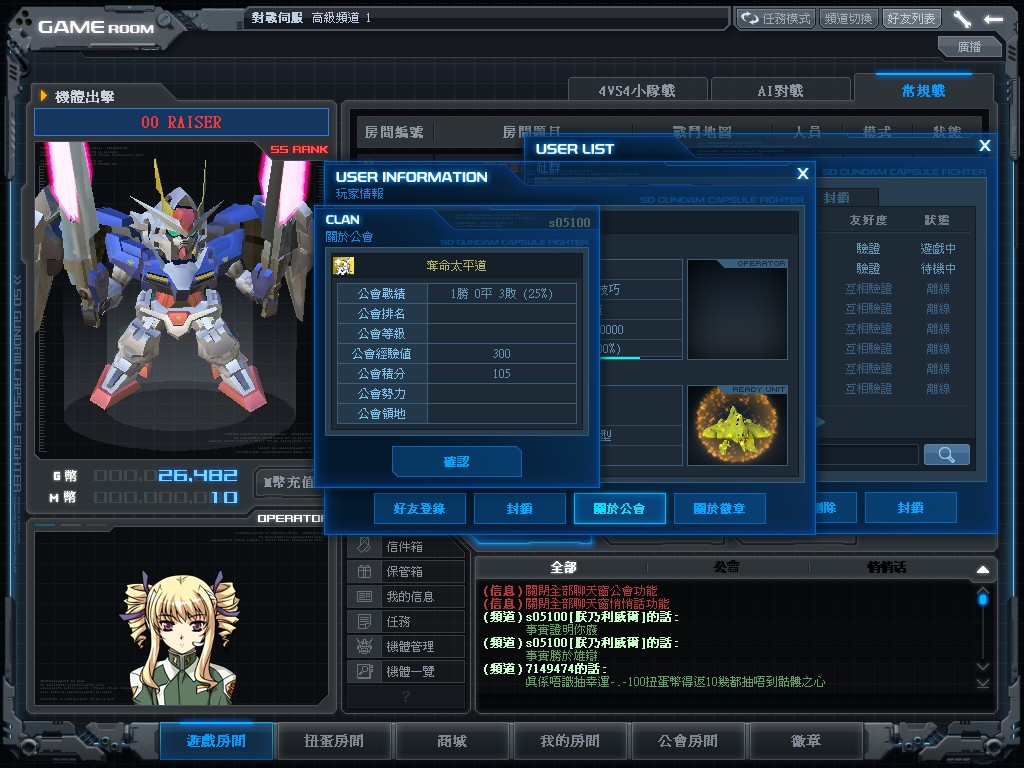Image resolution: width=1024 pixels, height=768 pixels.
Task: Open 信件箱 mailbox menu item
Action: tap(406, 546)
